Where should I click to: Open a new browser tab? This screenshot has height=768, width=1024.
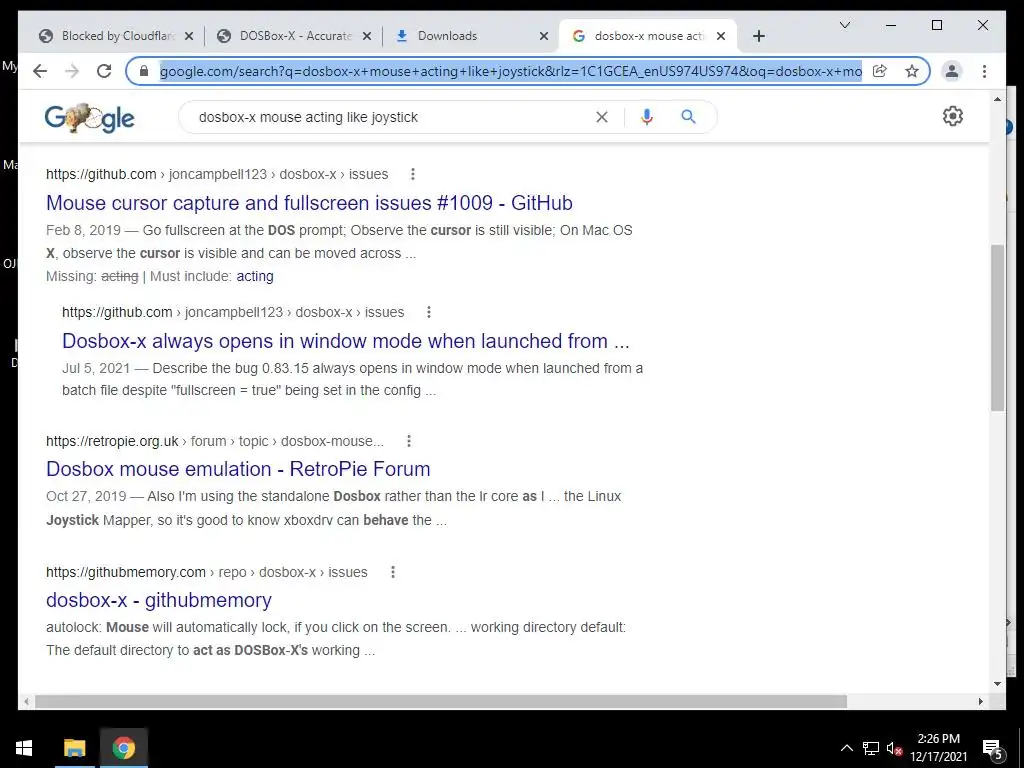pyautogui.click(x=758, y=37)
